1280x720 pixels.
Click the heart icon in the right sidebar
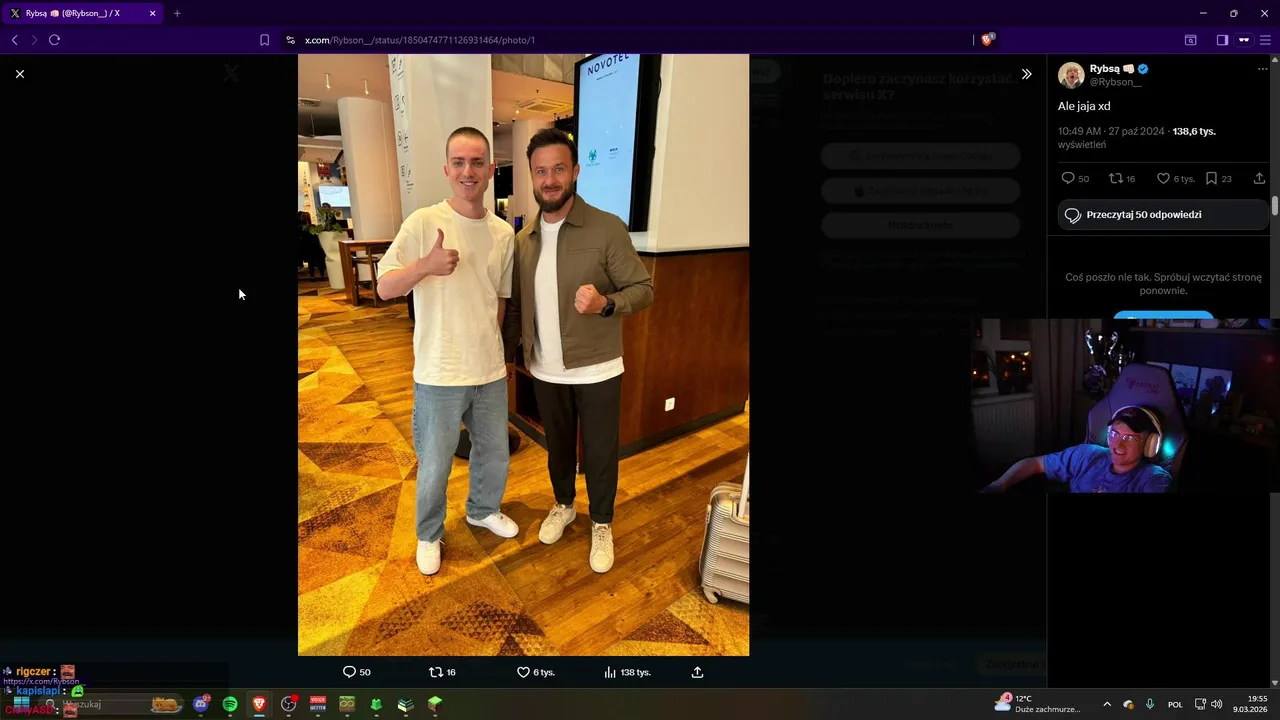[1163, 178]
